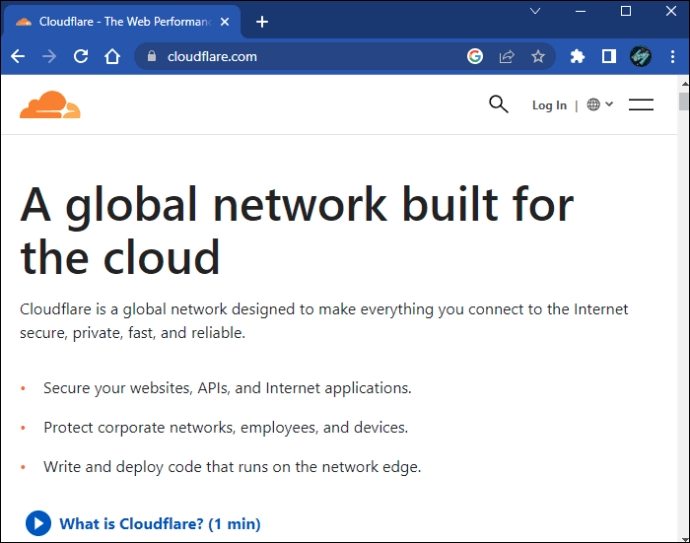Open the What is Cloudflare? (1 min) link

tap(160, 524)
